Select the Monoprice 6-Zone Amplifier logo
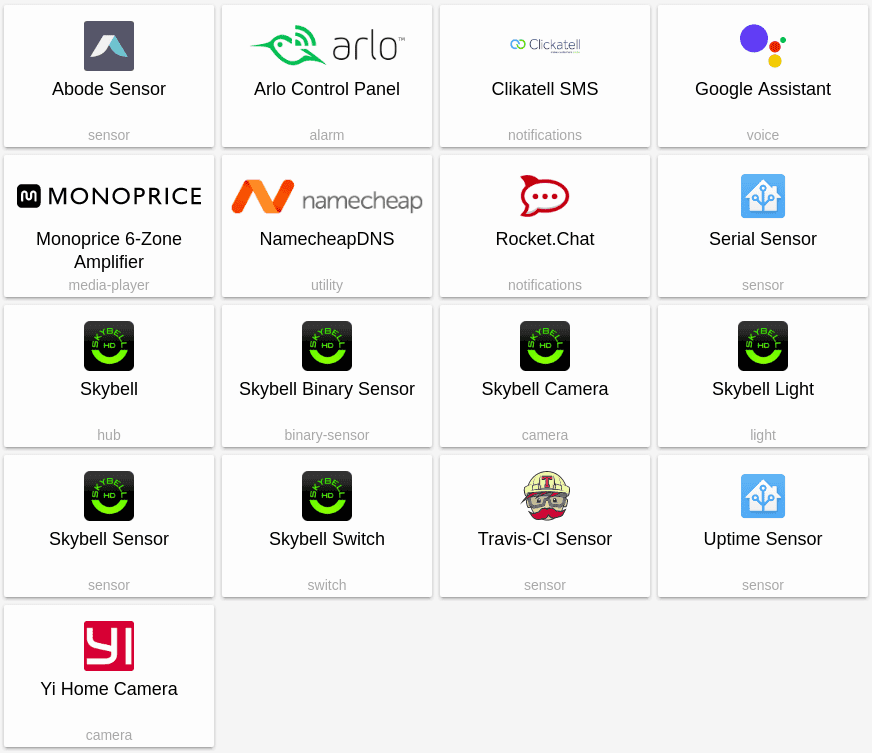Screen dimensions: 872x753 (x=108, y=196)
